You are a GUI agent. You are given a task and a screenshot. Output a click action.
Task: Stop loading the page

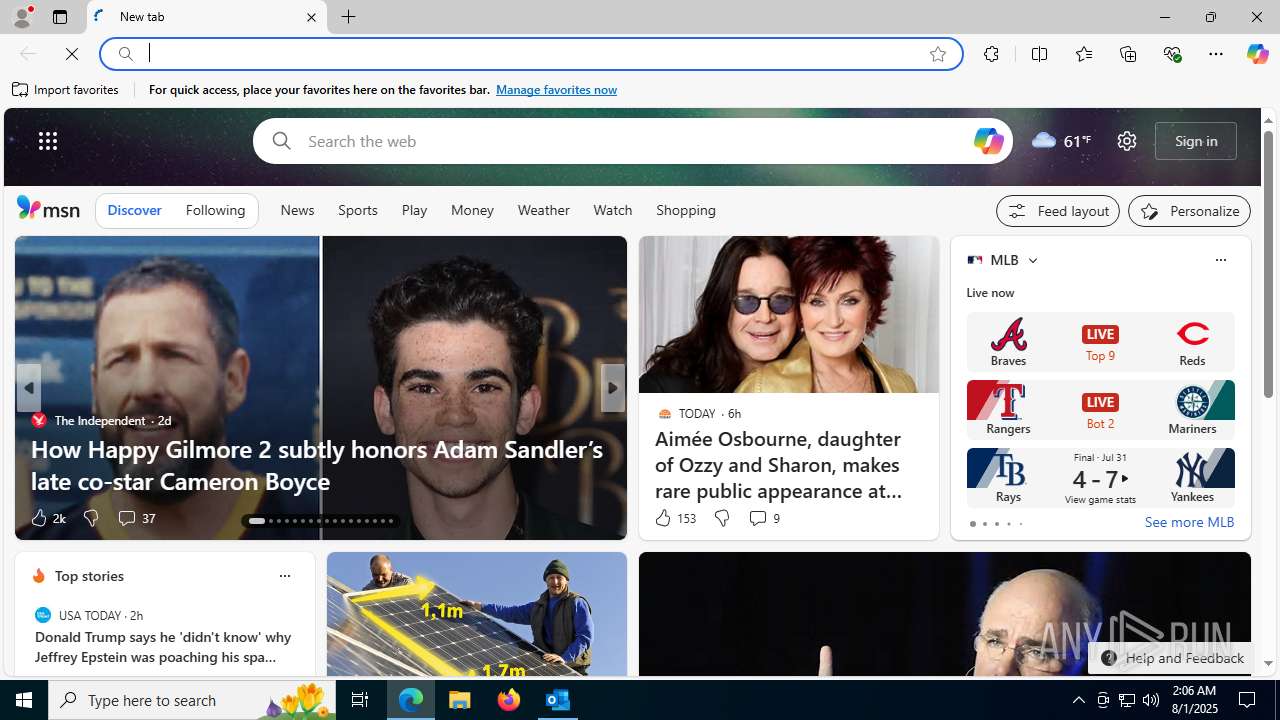(72, 54)
